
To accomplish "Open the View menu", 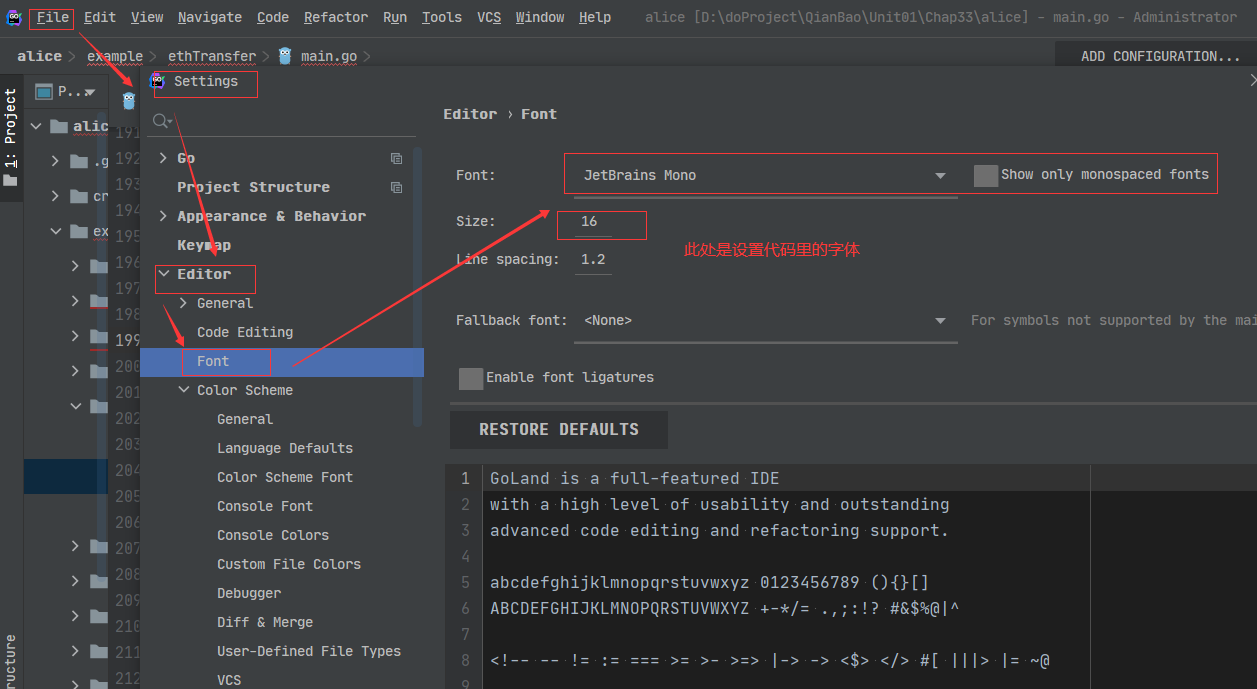I will pyautogui.click(x=147, y=17).
